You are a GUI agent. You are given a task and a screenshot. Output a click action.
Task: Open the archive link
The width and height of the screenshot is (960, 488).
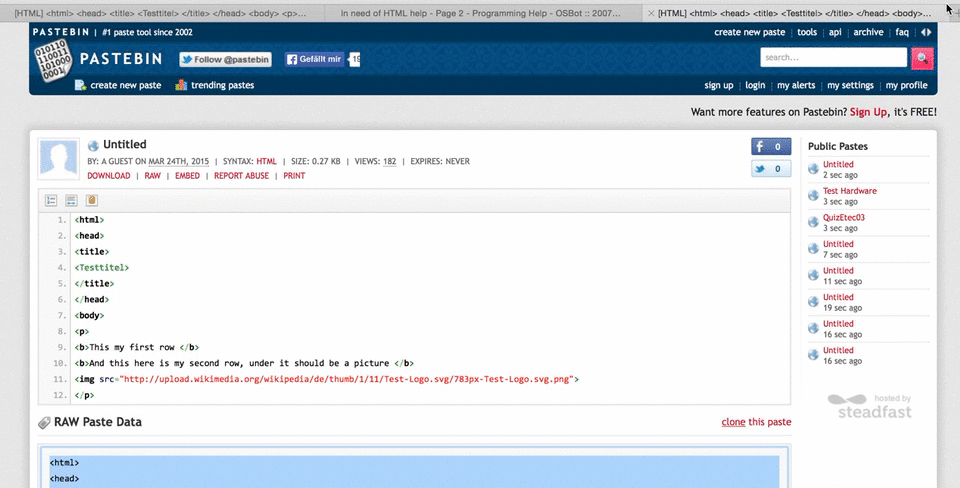tap(868, 32)
